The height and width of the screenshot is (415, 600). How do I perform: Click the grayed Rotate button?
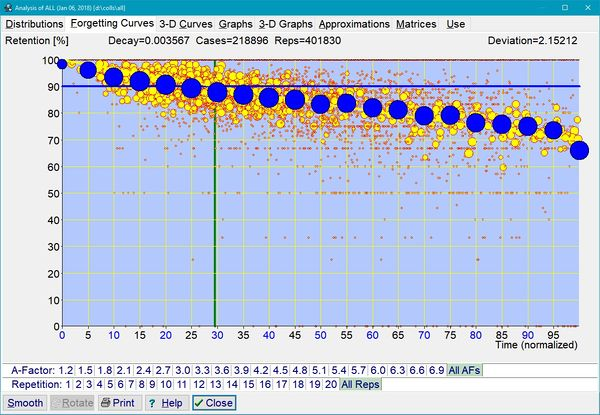click(x=72, y=403)
